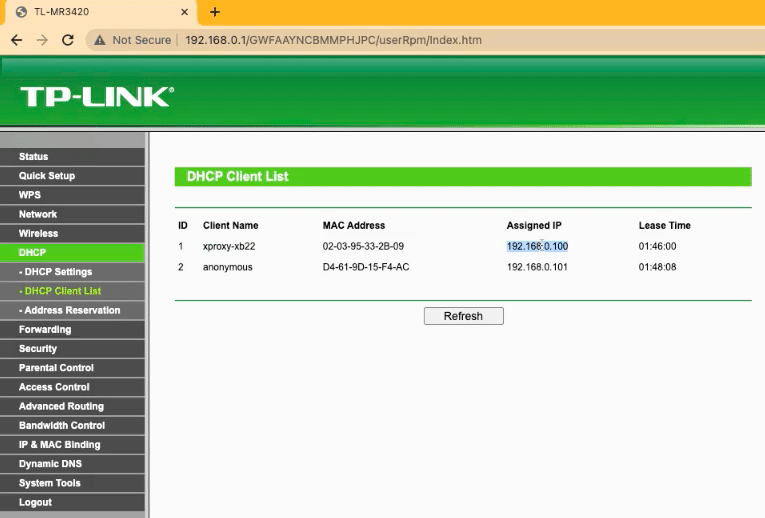Open the Forwarding menu

click(x=72, y=330)
